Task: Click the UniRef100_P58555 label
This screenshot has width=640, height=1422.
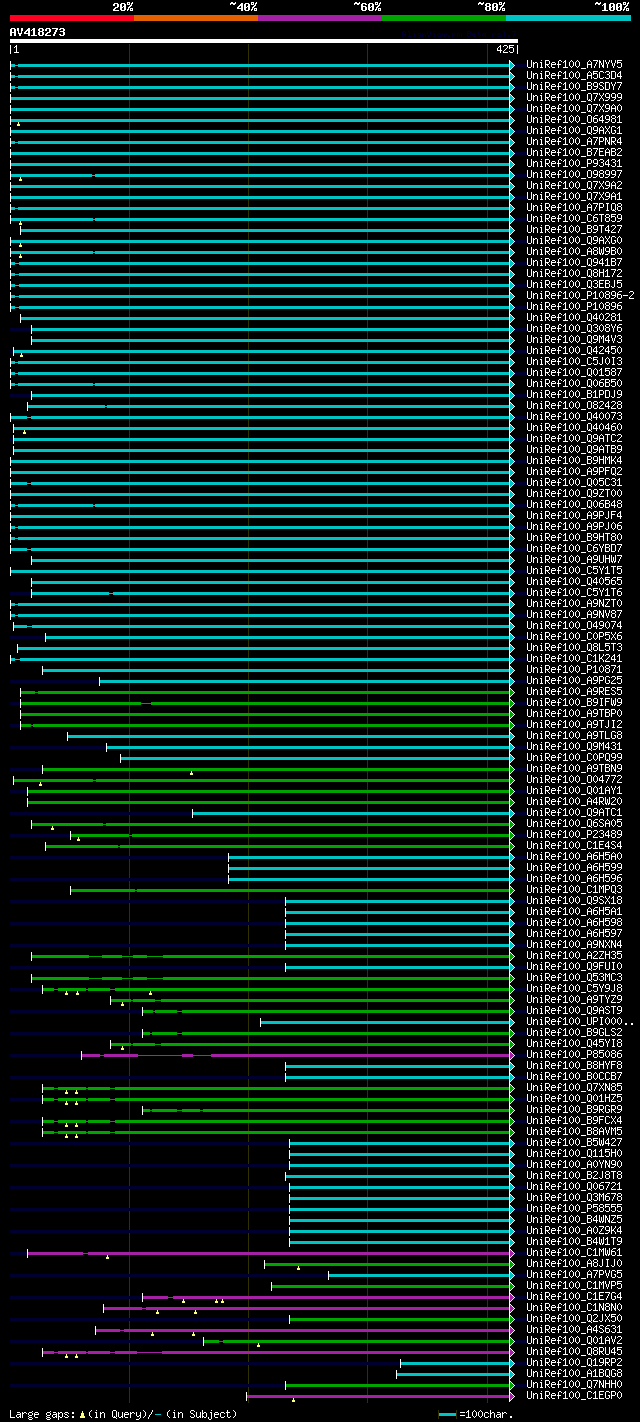Action: [x=574, y=1208]
